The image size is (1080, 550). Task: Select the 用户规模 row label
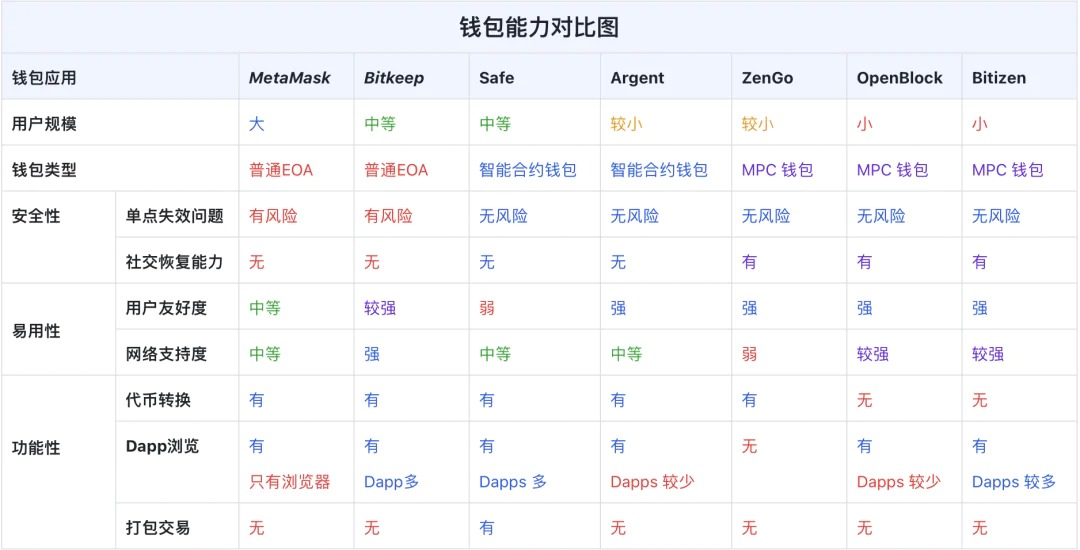point(44,124)
